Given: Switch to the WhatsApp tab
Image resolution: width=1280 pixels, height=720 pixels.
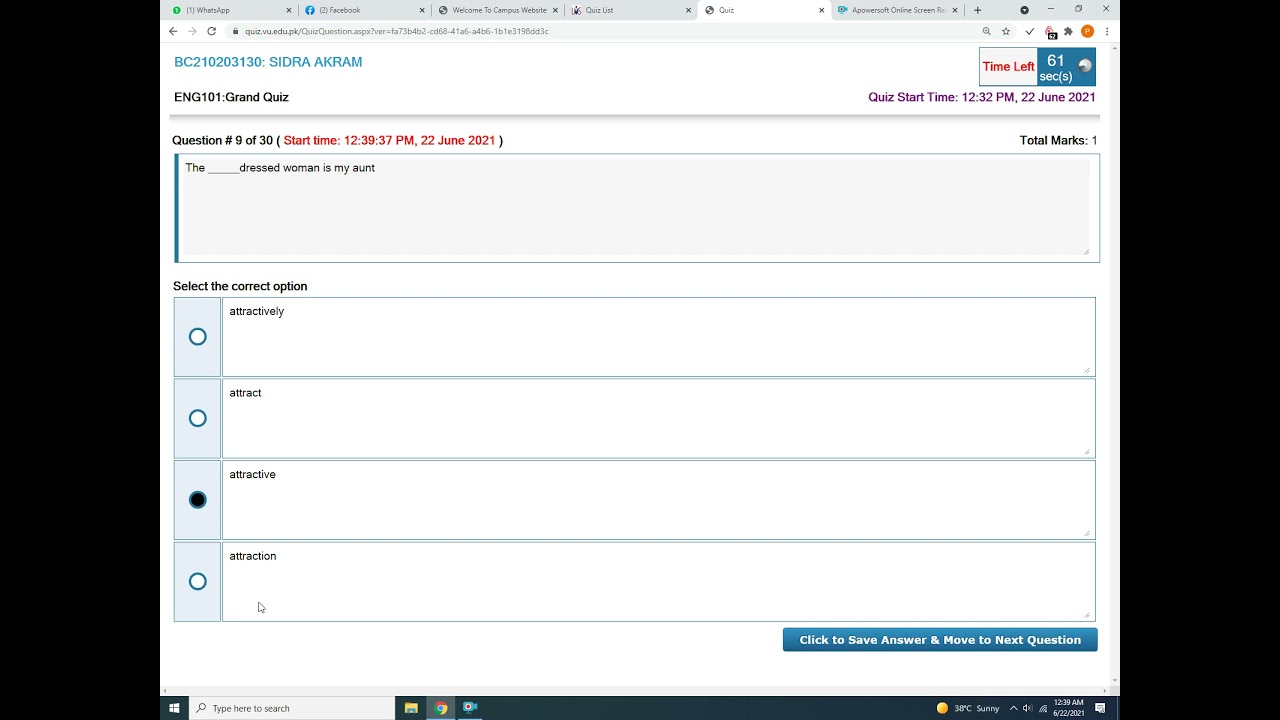Looking at the screenshot, I should (x=230, y=10).
